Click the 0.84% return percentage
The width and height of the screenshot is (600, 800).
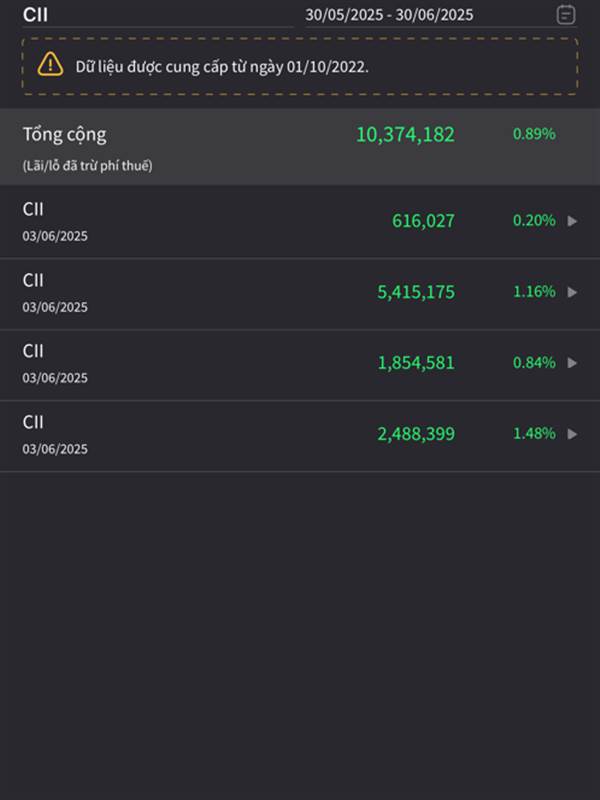pos(534,362)
